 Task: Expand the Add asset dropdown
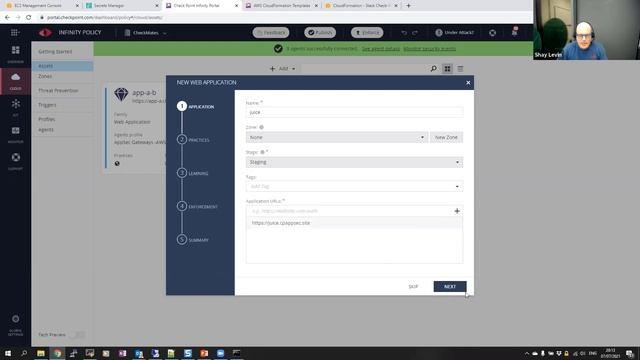[x=282, y=69]
